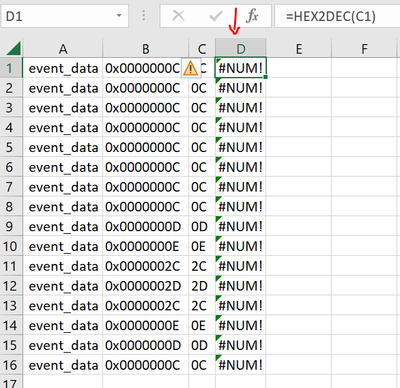Screen dimensions: 400x388
Task: Click the Insert Function fx icon
Action: pos(252,16)
